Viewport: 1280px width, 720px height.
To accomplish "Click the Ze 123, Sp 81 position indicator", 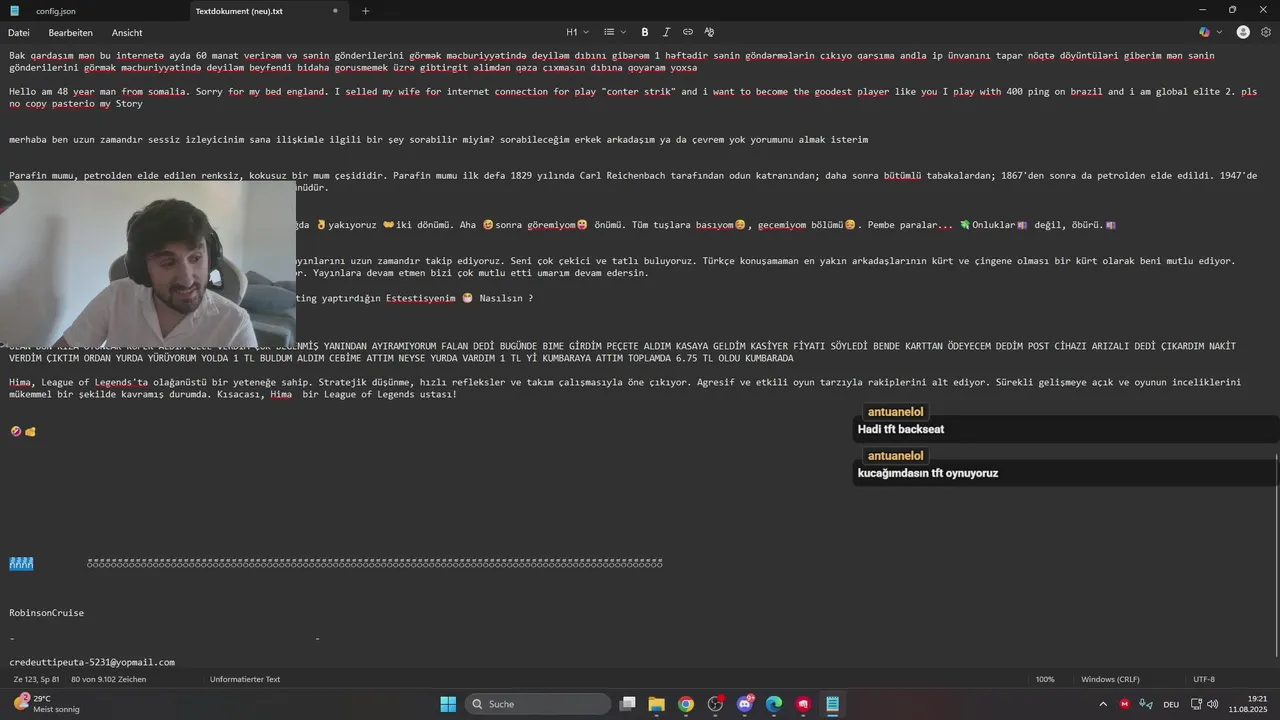I will [x=37, y=679].
